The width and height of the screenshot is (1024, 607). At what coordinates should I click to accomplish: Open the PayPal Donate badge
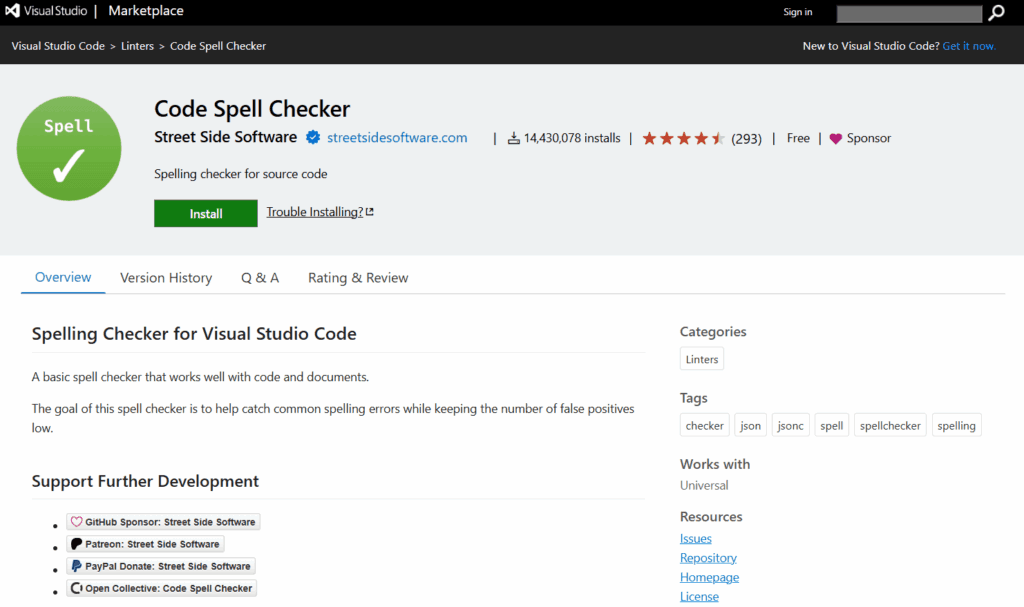(161, 566)
